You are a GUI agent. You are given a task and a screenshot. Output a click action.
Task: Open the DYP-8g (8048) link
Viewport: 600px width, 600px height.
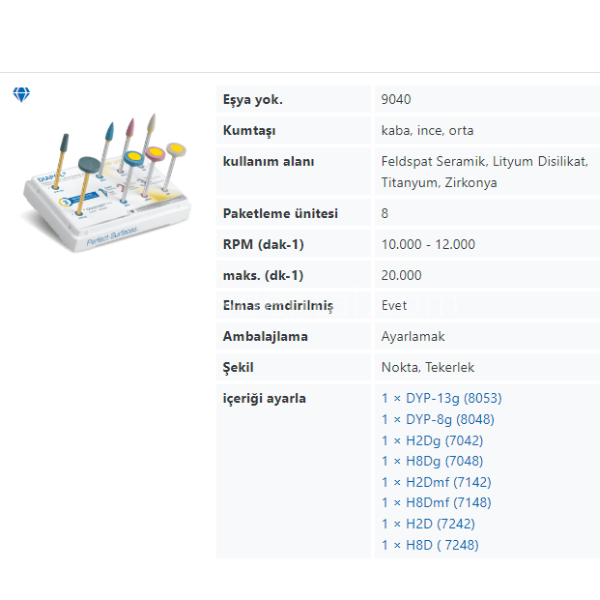pyautogui.click(x=438, y=419)
